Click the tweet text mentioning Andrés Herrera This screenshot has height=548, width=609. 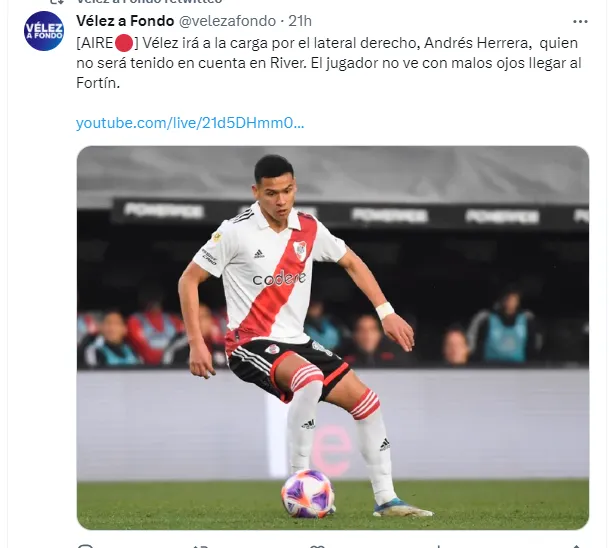point(329,63)
